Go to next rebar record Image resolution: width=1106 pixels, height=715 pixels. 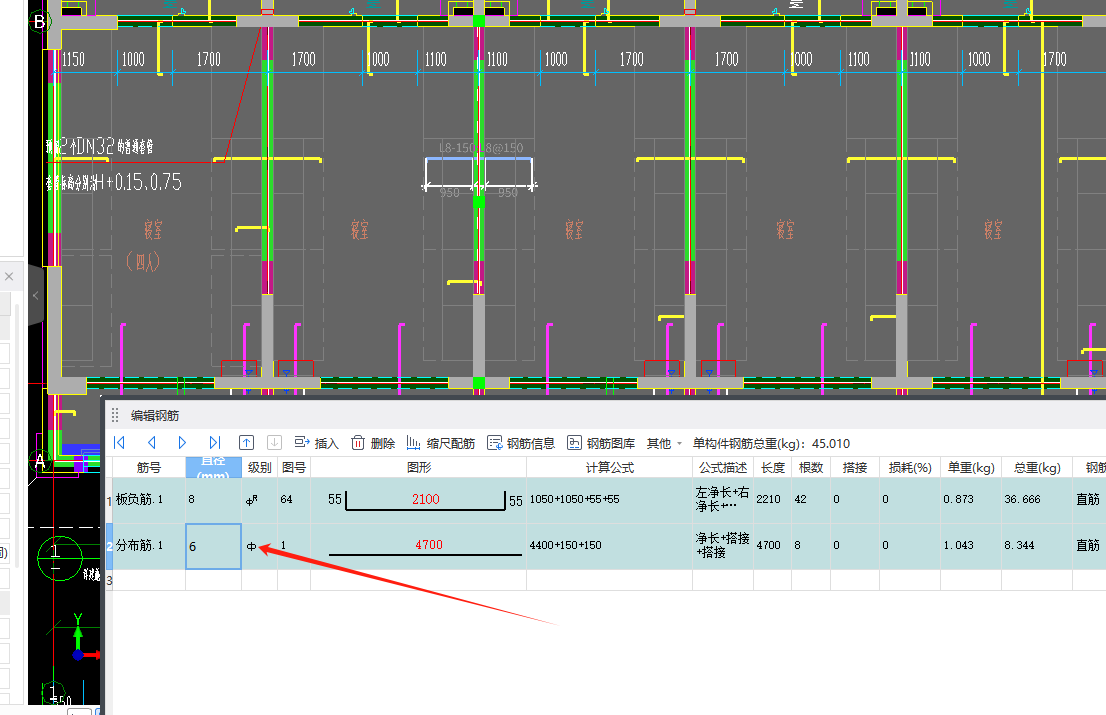point(182,443)
